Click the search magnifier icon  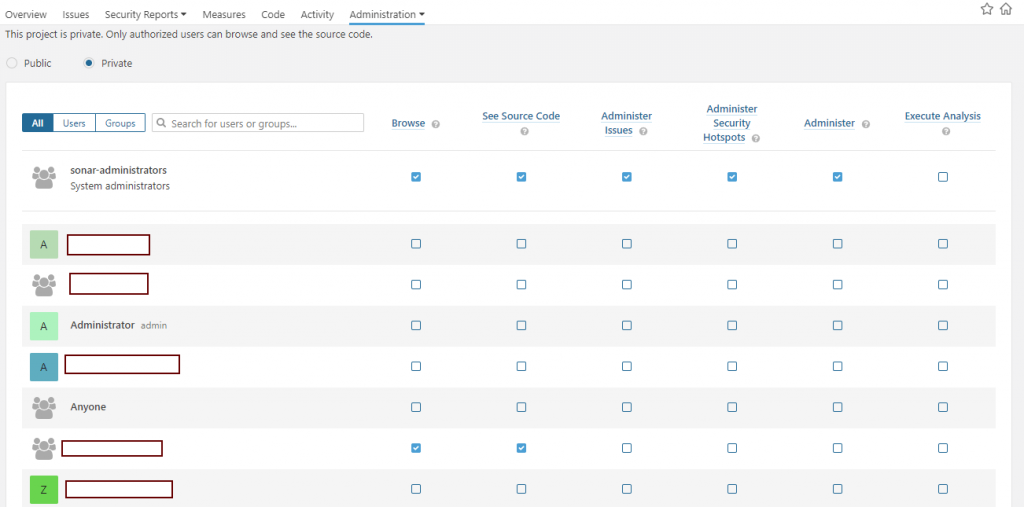tap(161, 123)
